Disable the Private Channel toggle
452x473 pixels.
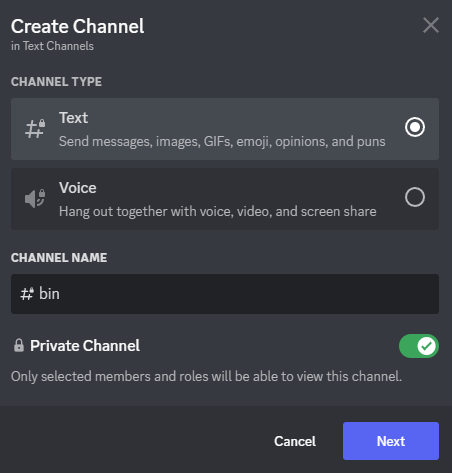click(419, 346)
